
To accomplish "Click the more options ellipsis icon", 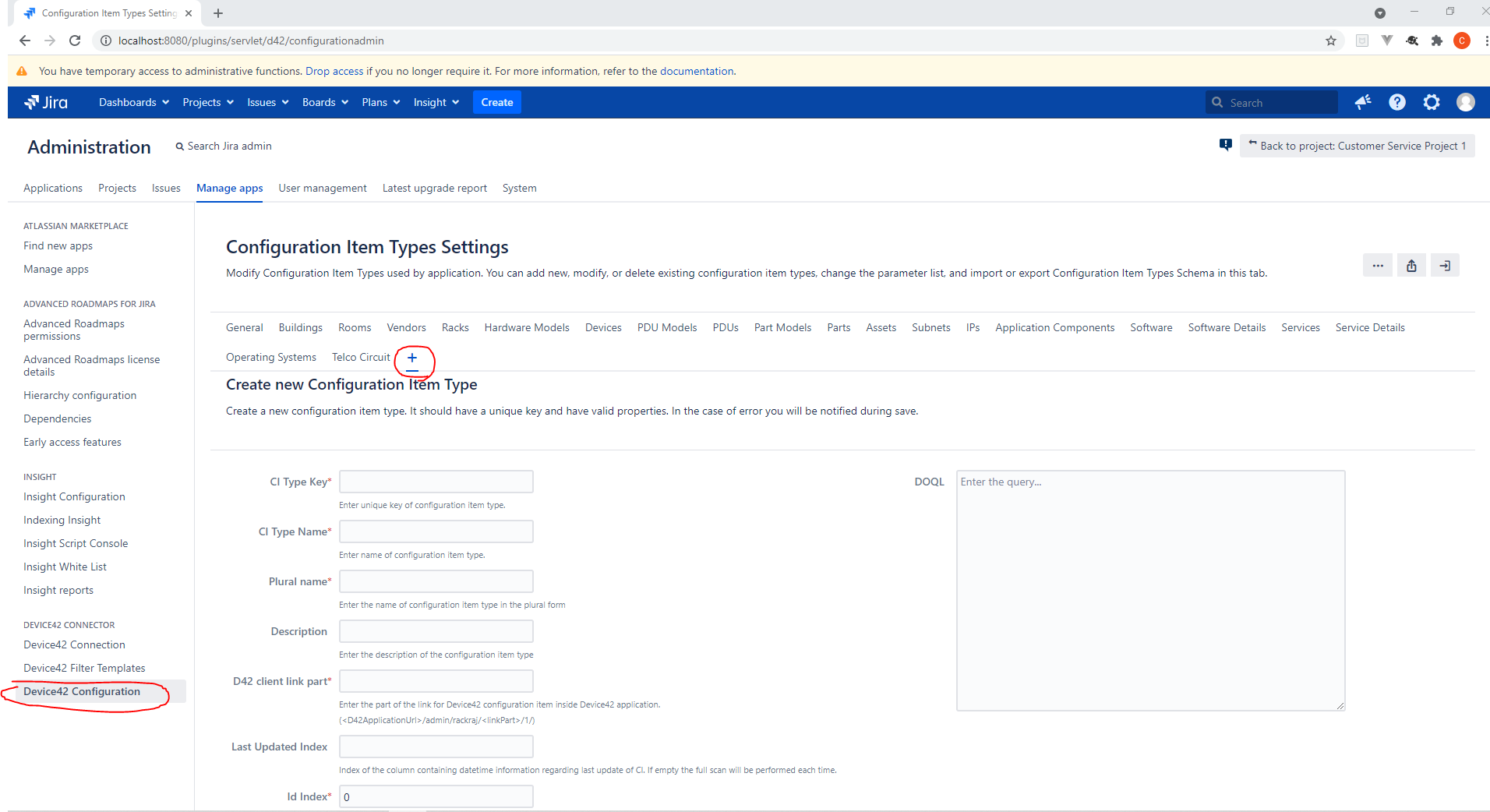I will click(x=1377, y=265).
